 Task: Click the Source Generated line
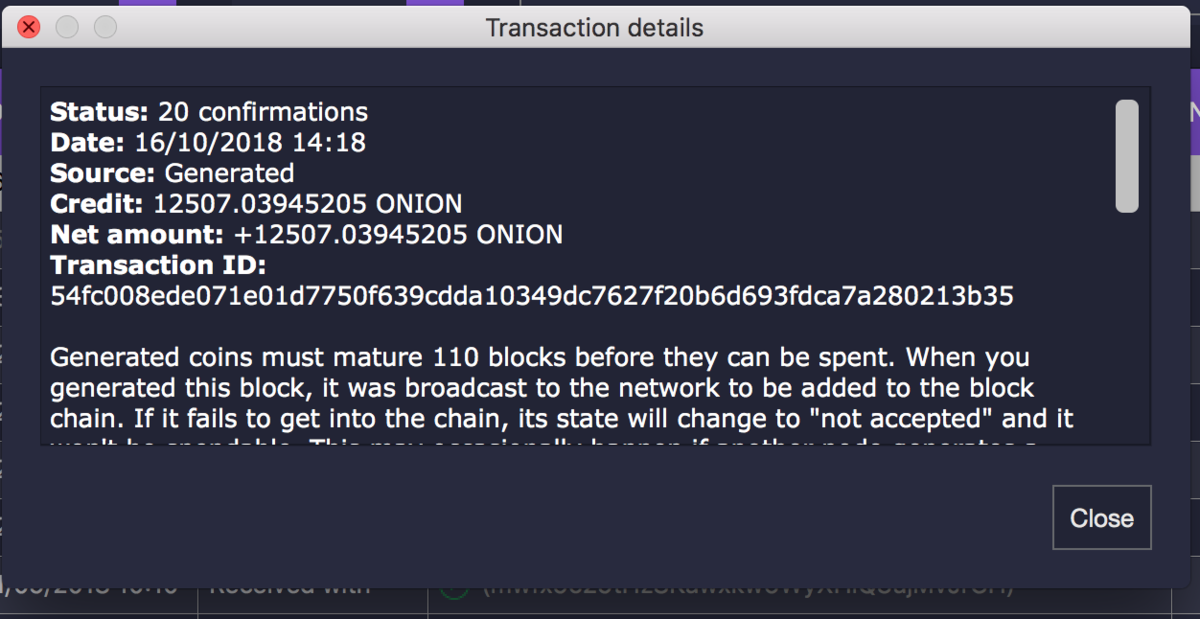coord(172,173)
